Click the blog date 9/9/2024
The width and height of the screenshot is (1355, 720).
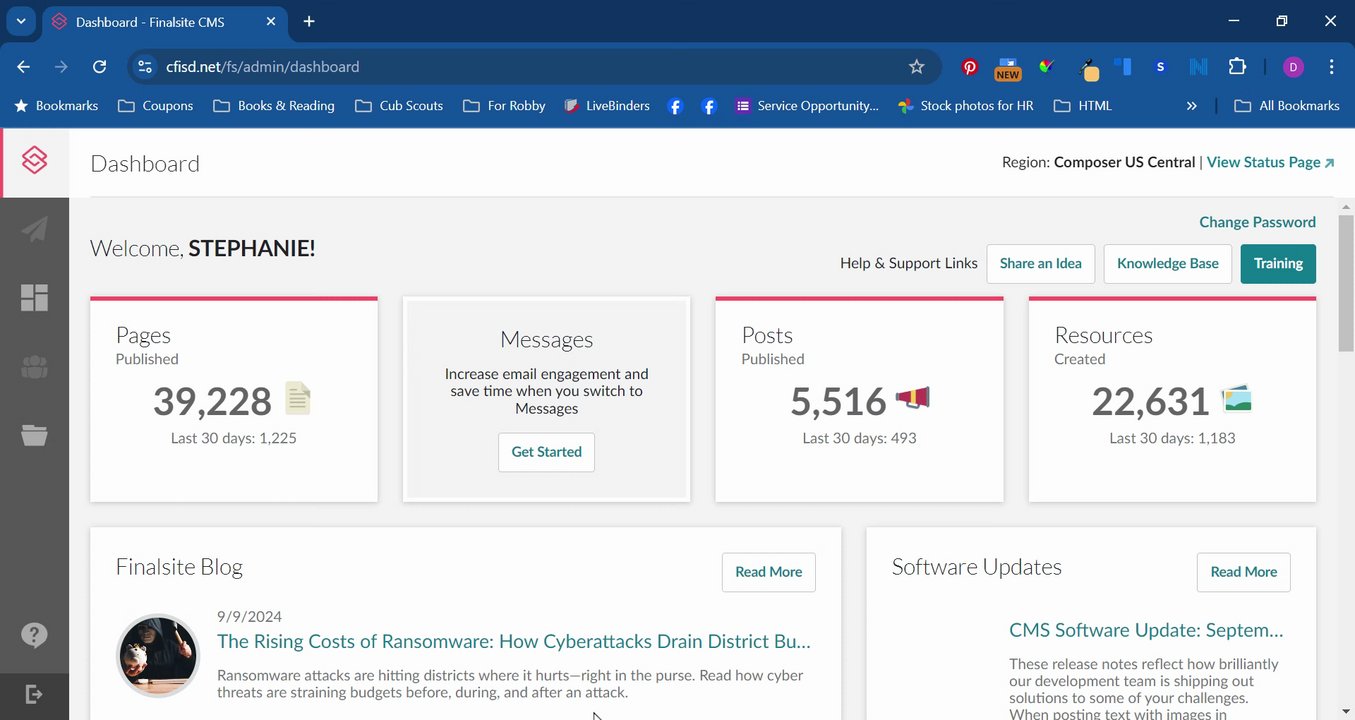249,617
